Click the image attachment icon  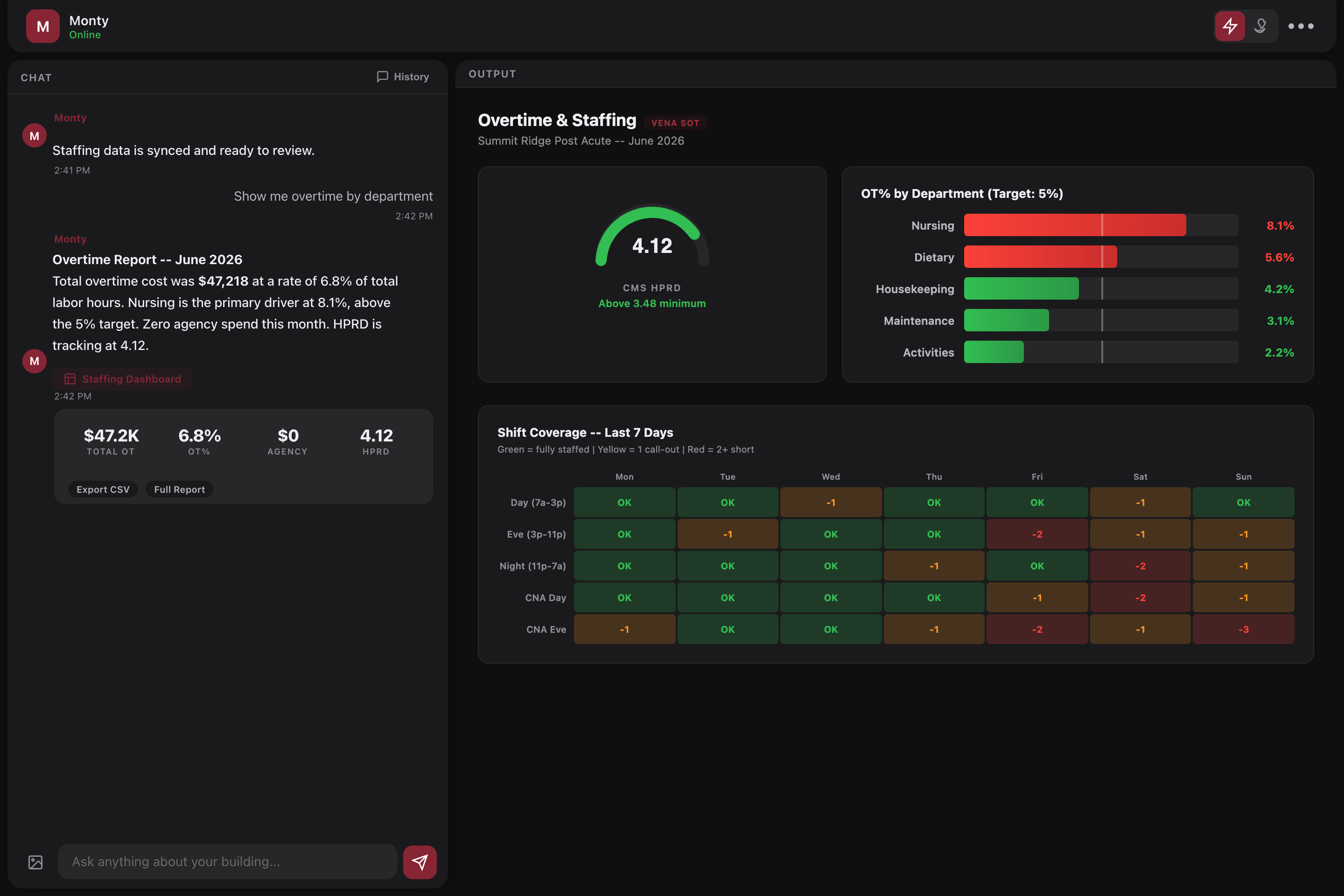pyautogui.click(x=35, y=862)
